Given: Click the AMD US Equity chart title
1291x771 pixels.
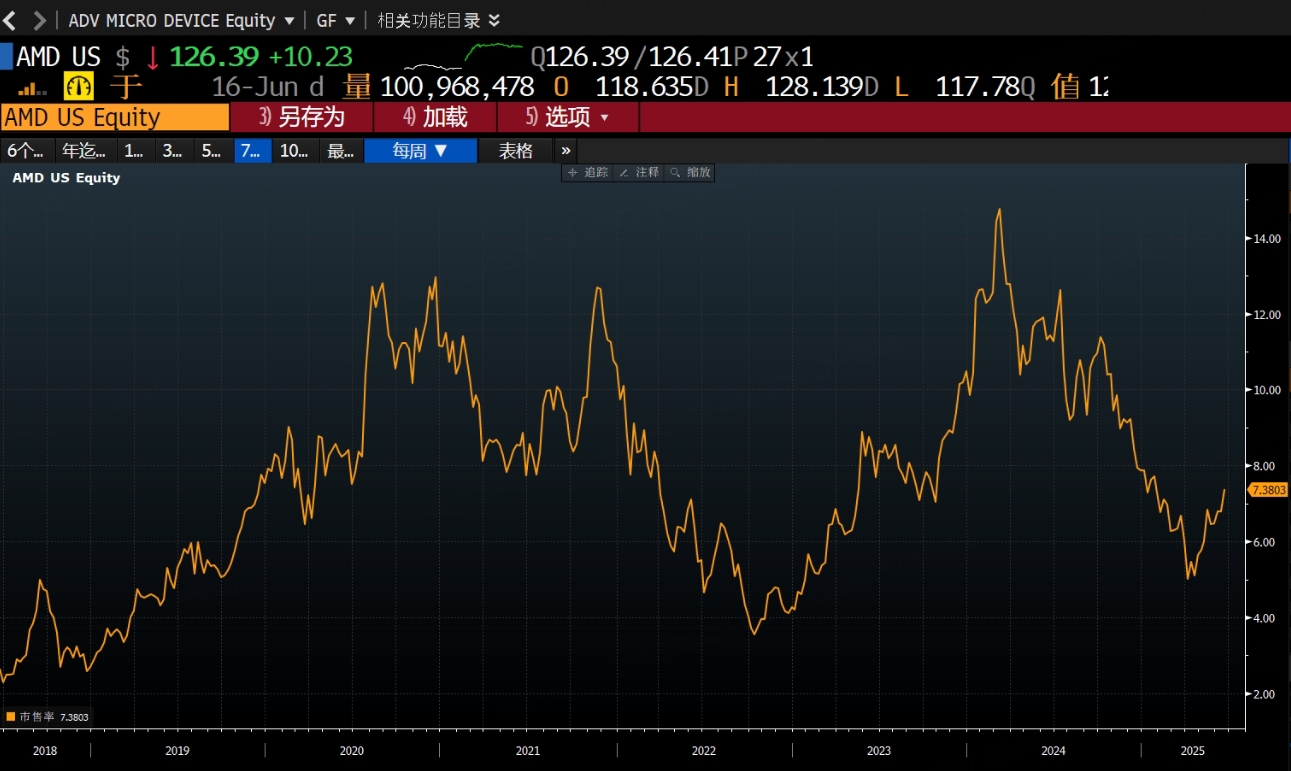Looking at the screenshot, I should pyautogui.click(x=66, y=177).
